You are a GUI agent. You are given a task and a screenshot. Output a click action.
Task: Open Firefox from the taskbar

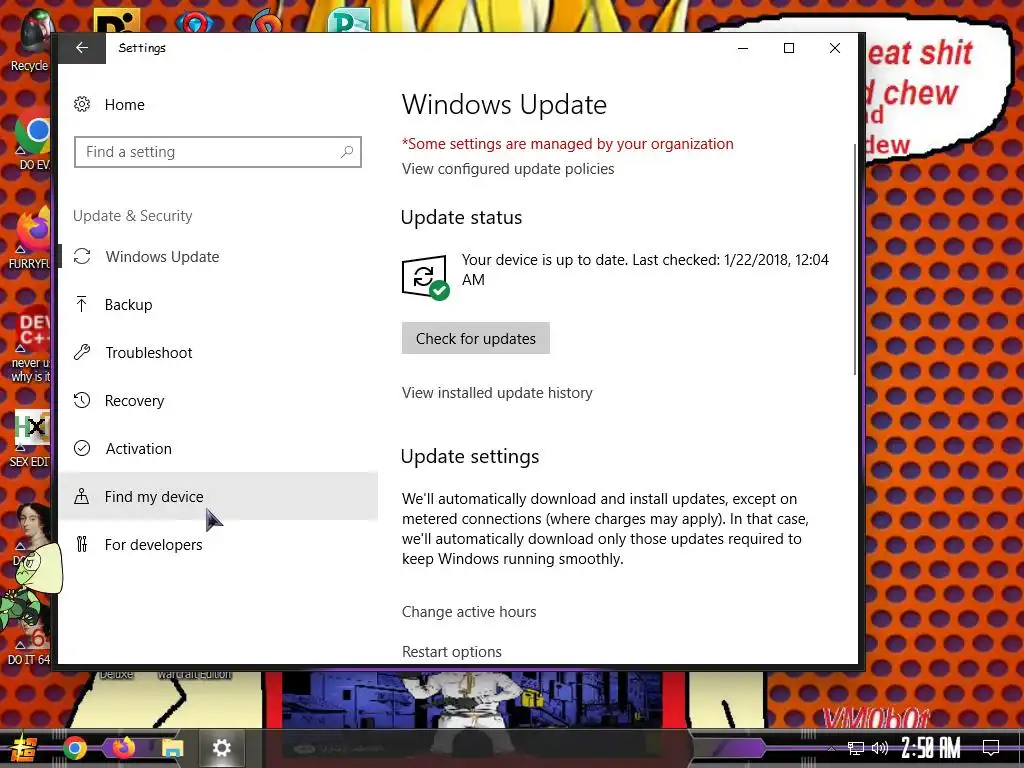pyautogui.click(x=123, y=748)
